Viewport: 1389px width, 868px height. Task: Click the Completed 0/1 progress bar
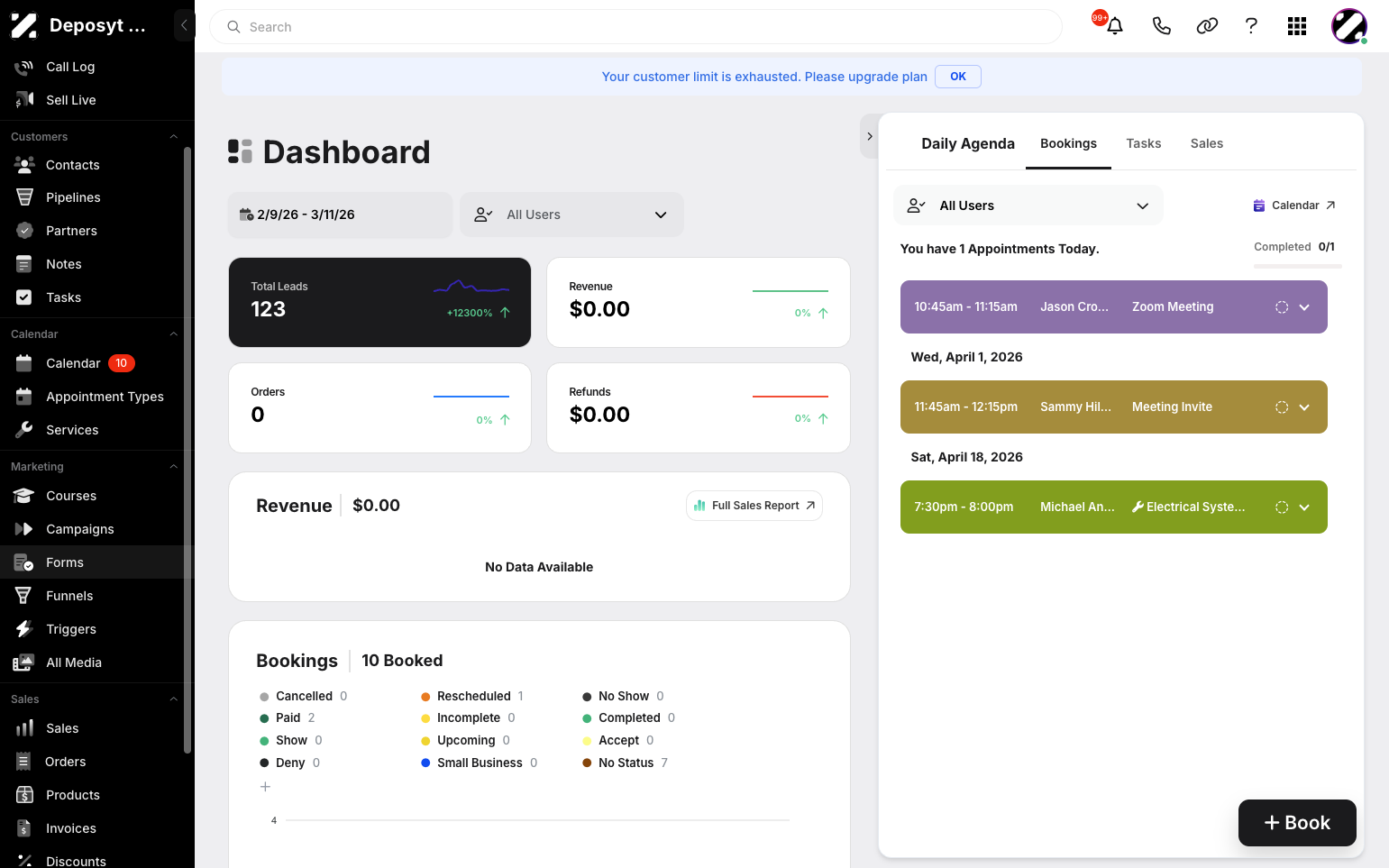[1298, 266]
